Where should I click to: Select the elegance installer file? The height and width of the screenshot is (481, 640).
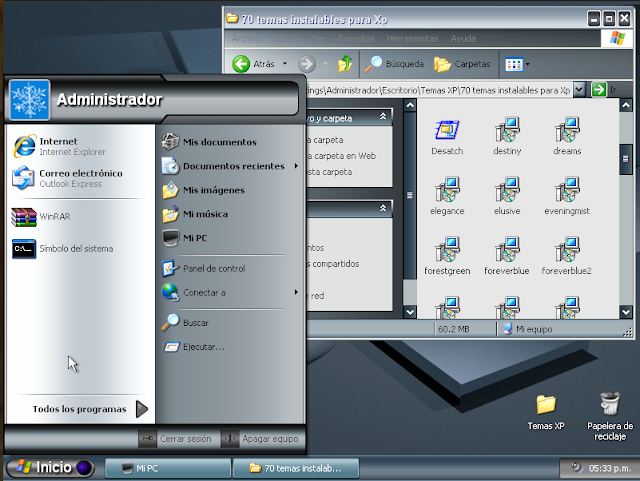[447, 196]
